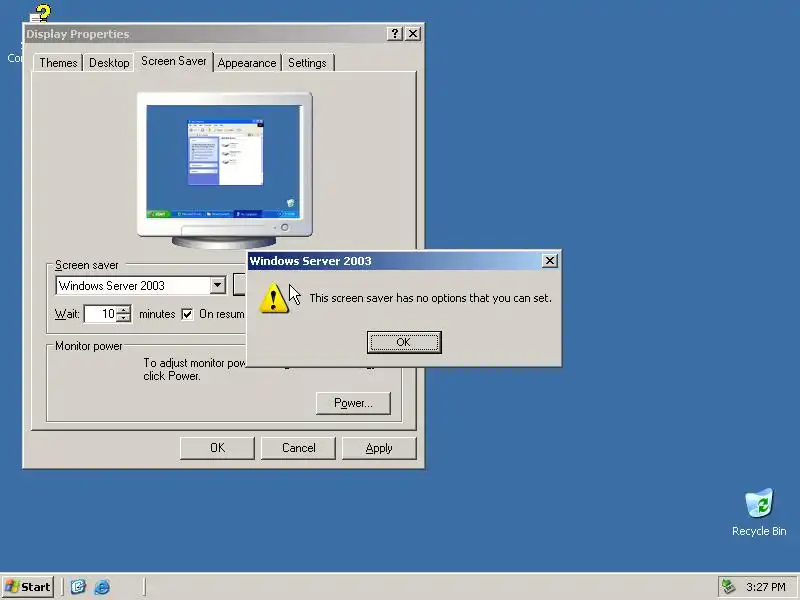Click Apply in Display Properties
Viewport: 800px width, 600px height.
click(379, 448)
